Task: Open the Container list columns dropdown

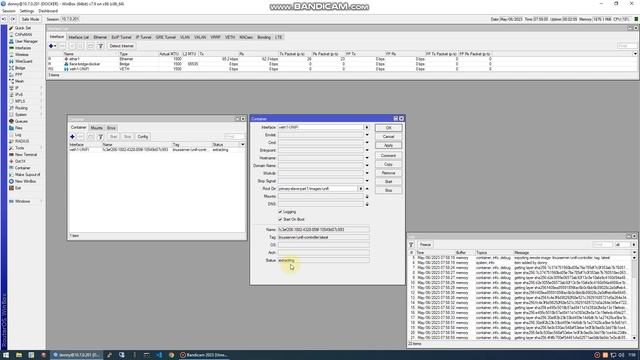Action: [242, 144]
